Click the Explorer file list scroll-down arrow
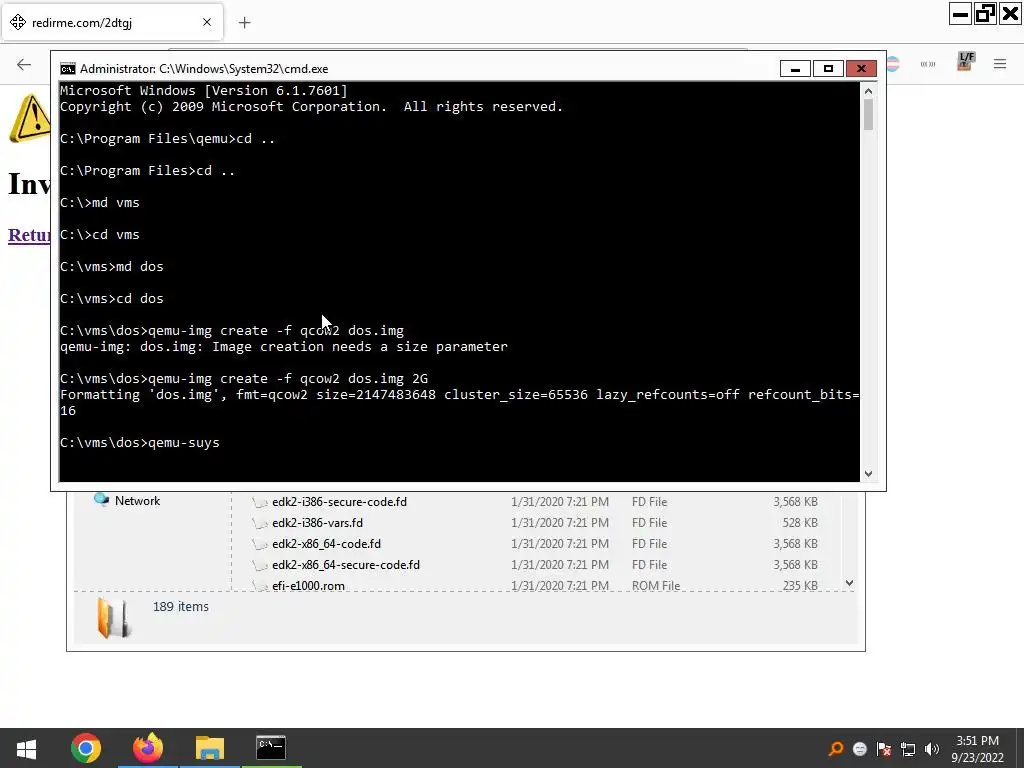Image resolution: width=1024 pixels, height=768 pixels. (850, 583)
